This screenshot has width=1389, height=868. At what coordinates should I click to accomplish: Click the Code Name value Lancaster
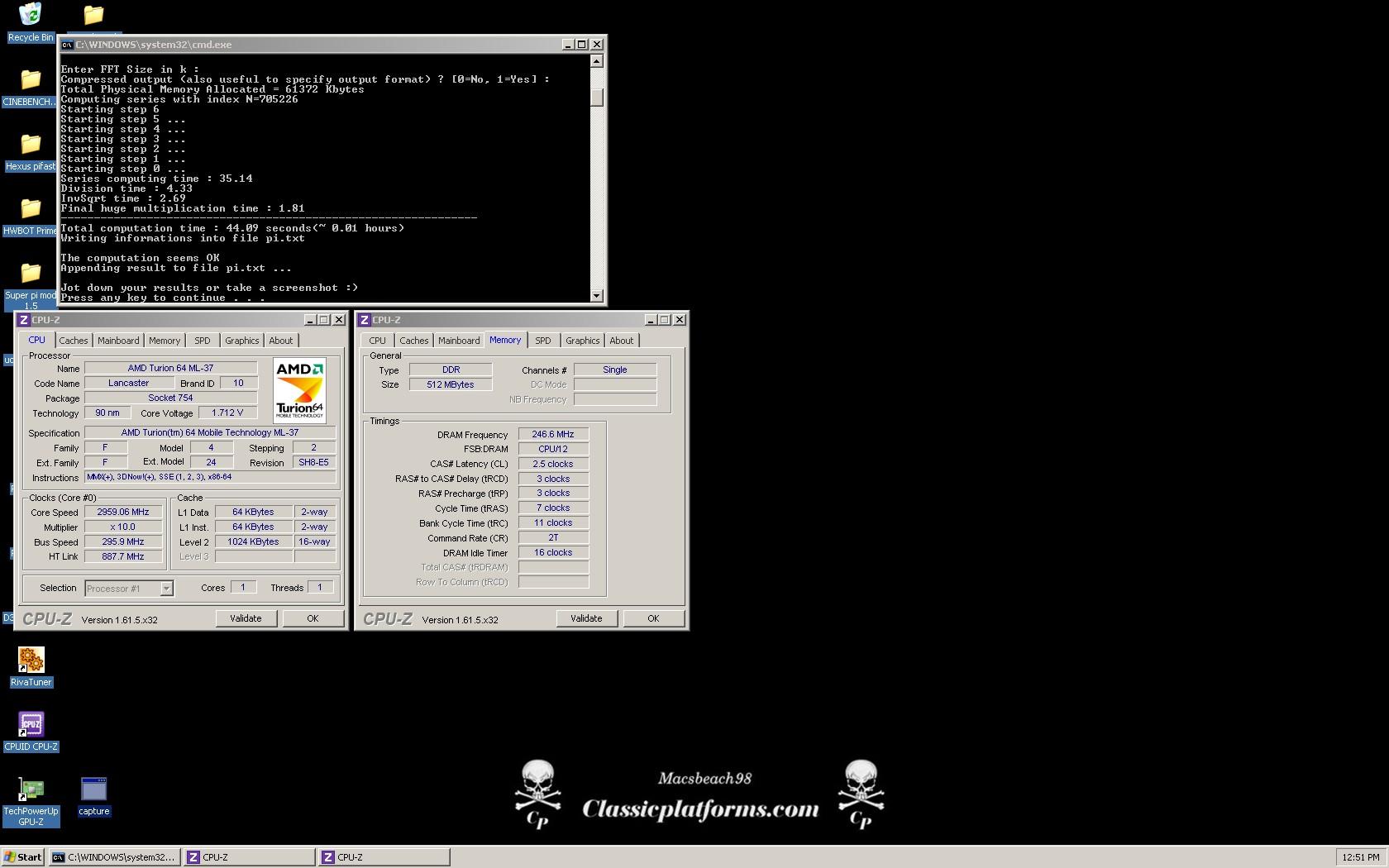129,384
